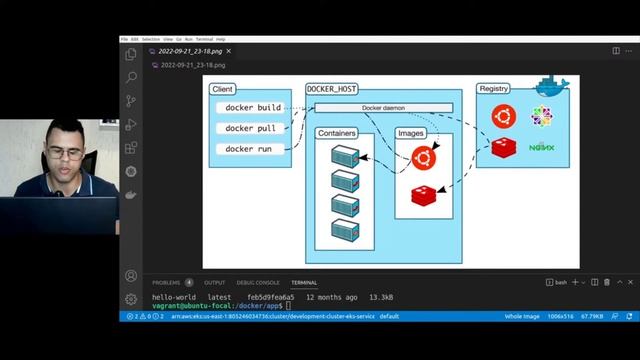Viewport: 640px width, 360px height.
Task: Click the CentOS logo in Registry box
Action: pos(542,116)
